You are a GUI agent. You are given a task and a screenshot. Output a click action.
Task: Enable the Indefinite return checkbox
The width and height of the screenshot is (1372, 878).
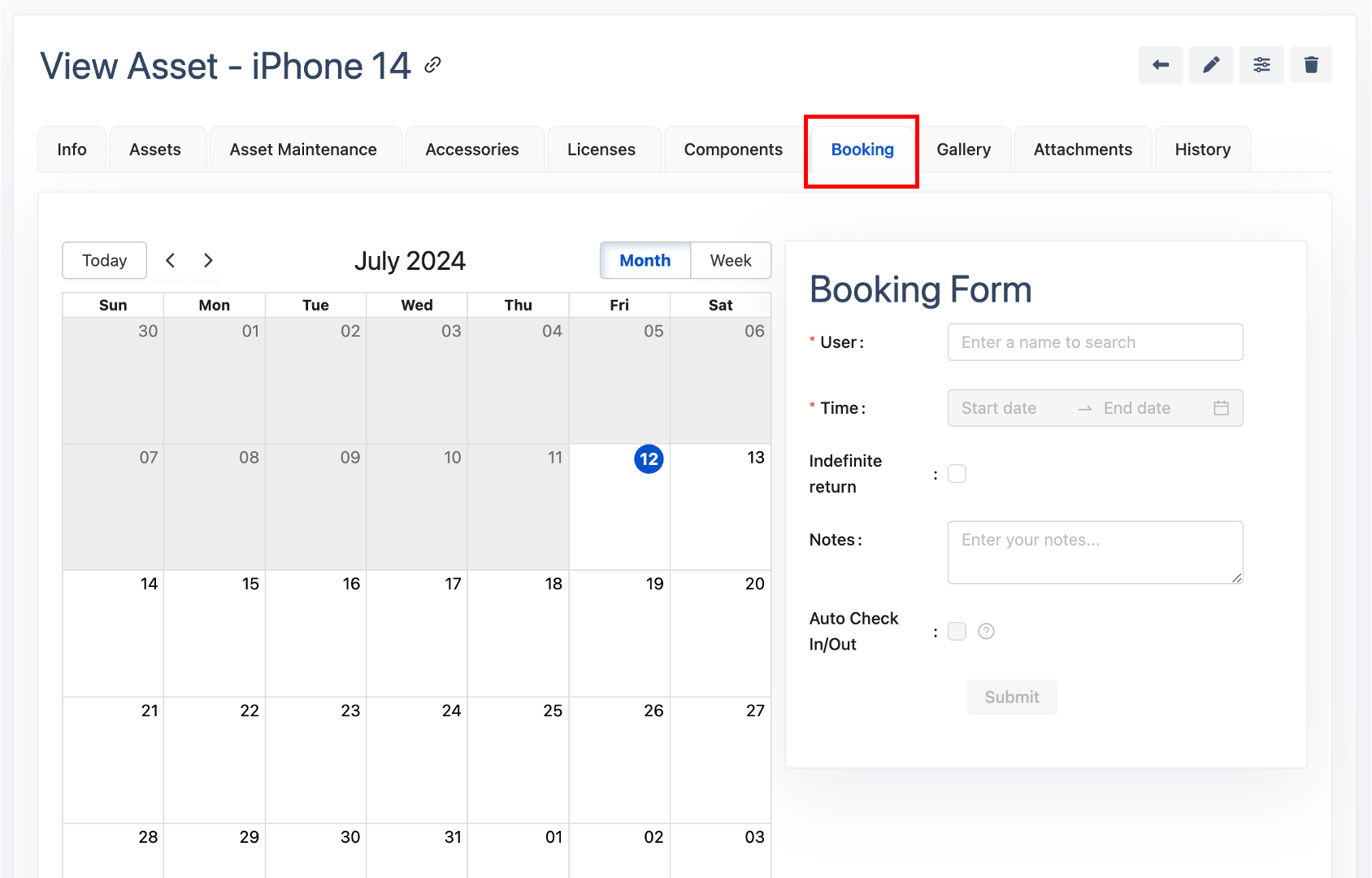tap(957, 474)
